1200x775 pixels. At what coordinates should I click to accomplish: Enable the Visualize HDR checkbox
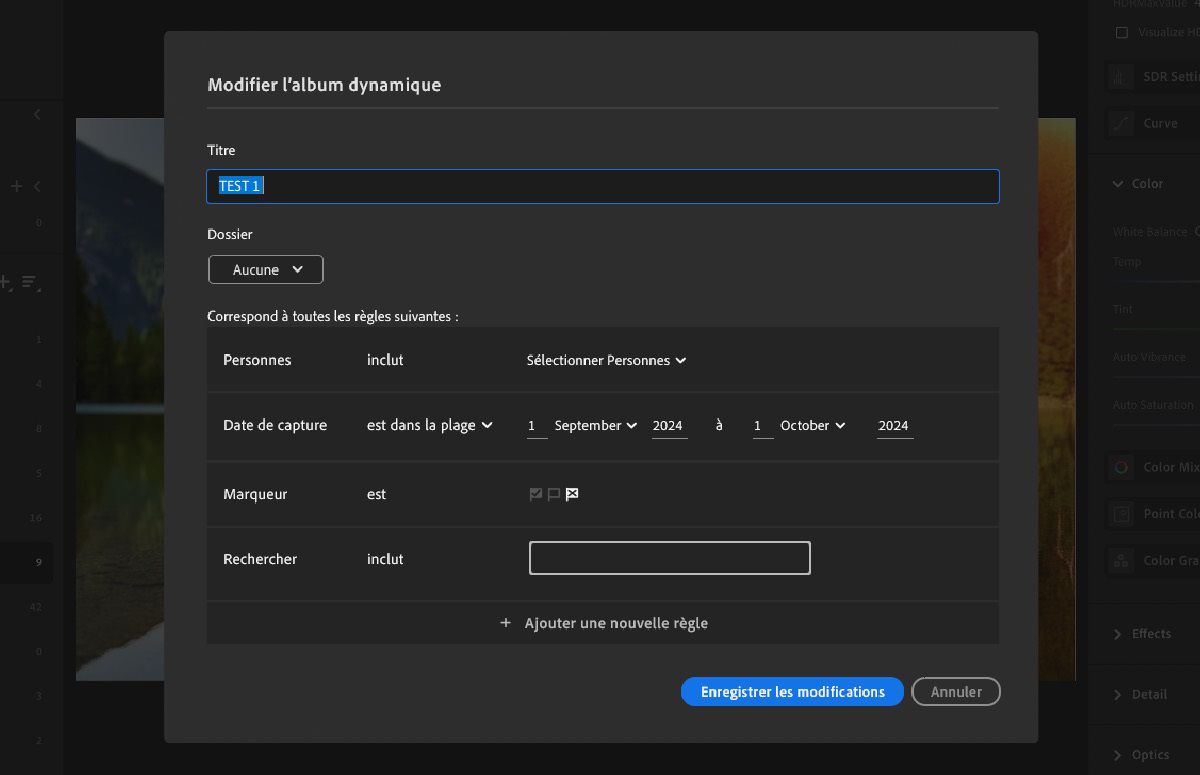[1123, 32]
